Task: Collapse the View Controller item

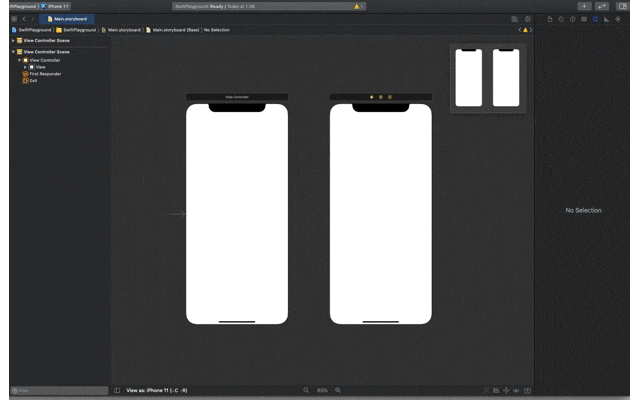Action: pyautogui.click(x=19, y=60)
